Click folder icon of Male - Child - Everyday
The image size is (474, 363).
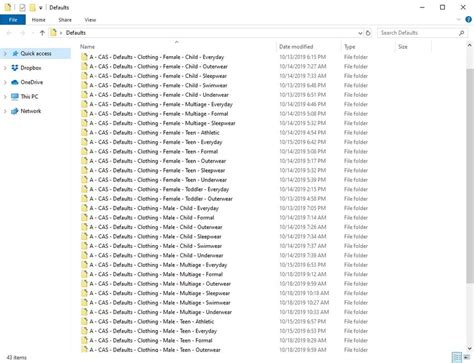pos(84,208)
